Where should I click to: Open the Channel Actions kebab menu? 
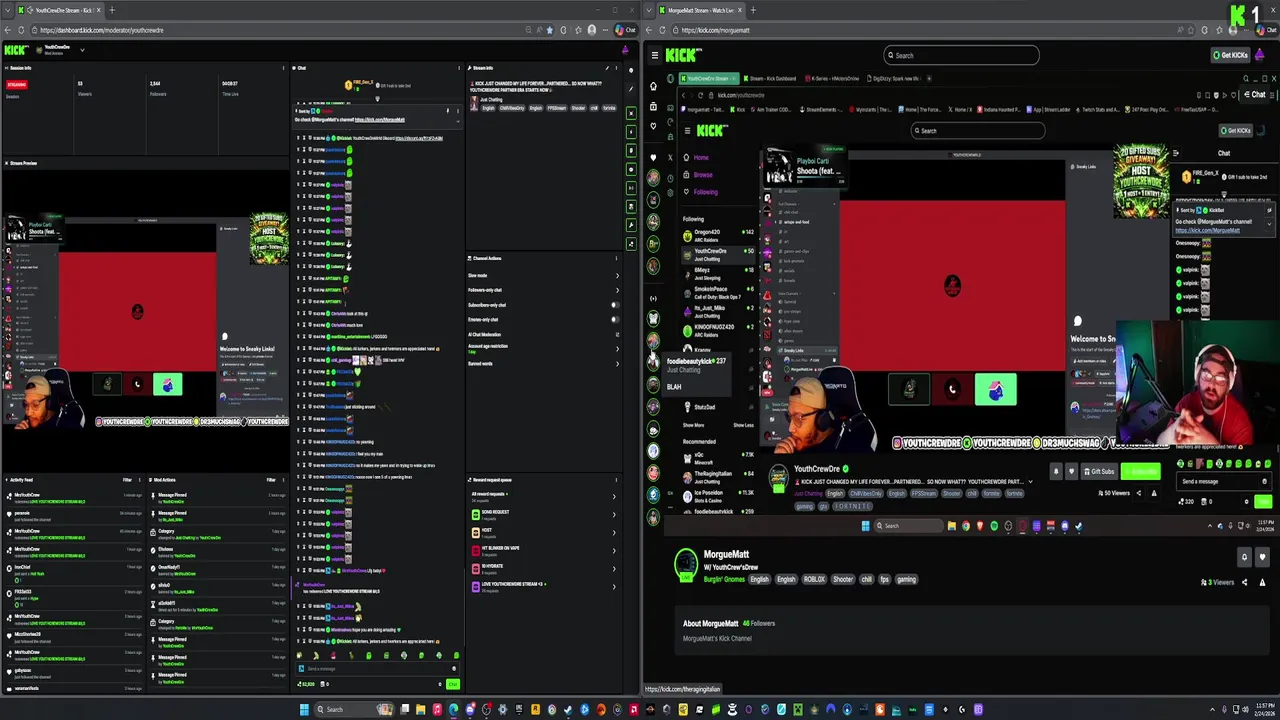point(617,258)
